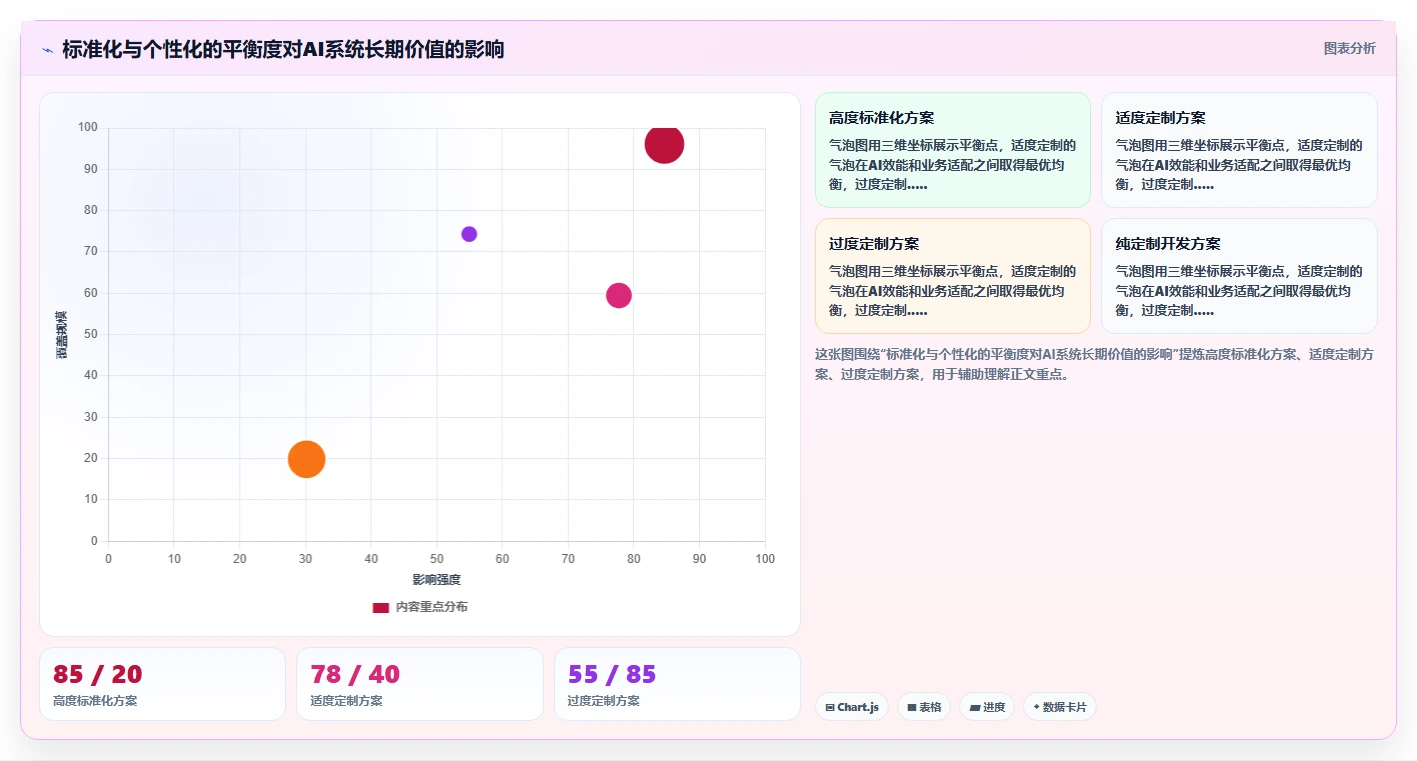1417x761 pixels.
Task: Click the 内容重点分布 legend label
Action: click(x=431, y=607)
